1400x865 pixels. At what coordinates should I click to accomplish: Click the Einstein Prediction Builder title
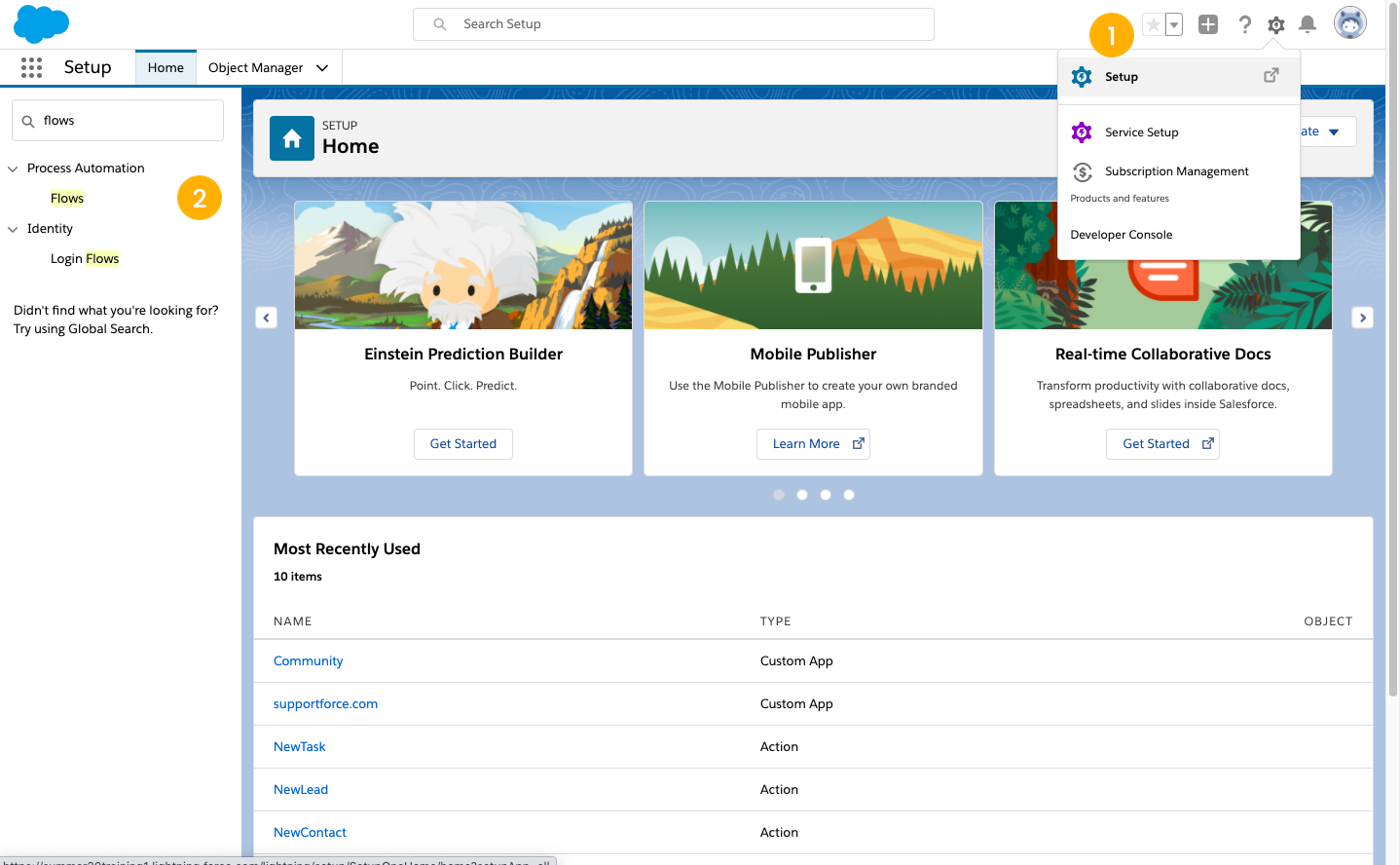[463, 355]
